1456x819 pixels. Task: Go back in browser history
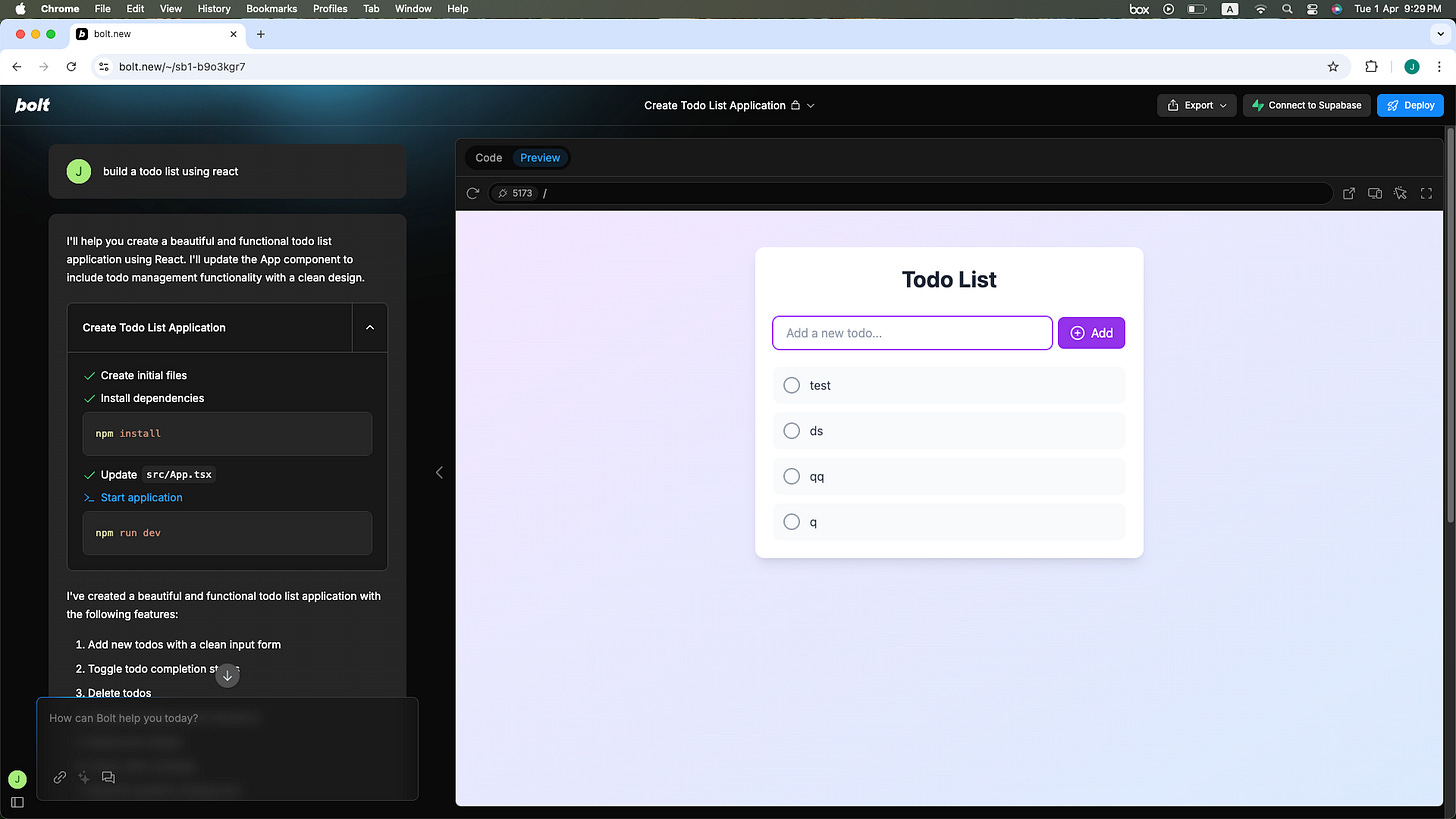coord(17,67)
